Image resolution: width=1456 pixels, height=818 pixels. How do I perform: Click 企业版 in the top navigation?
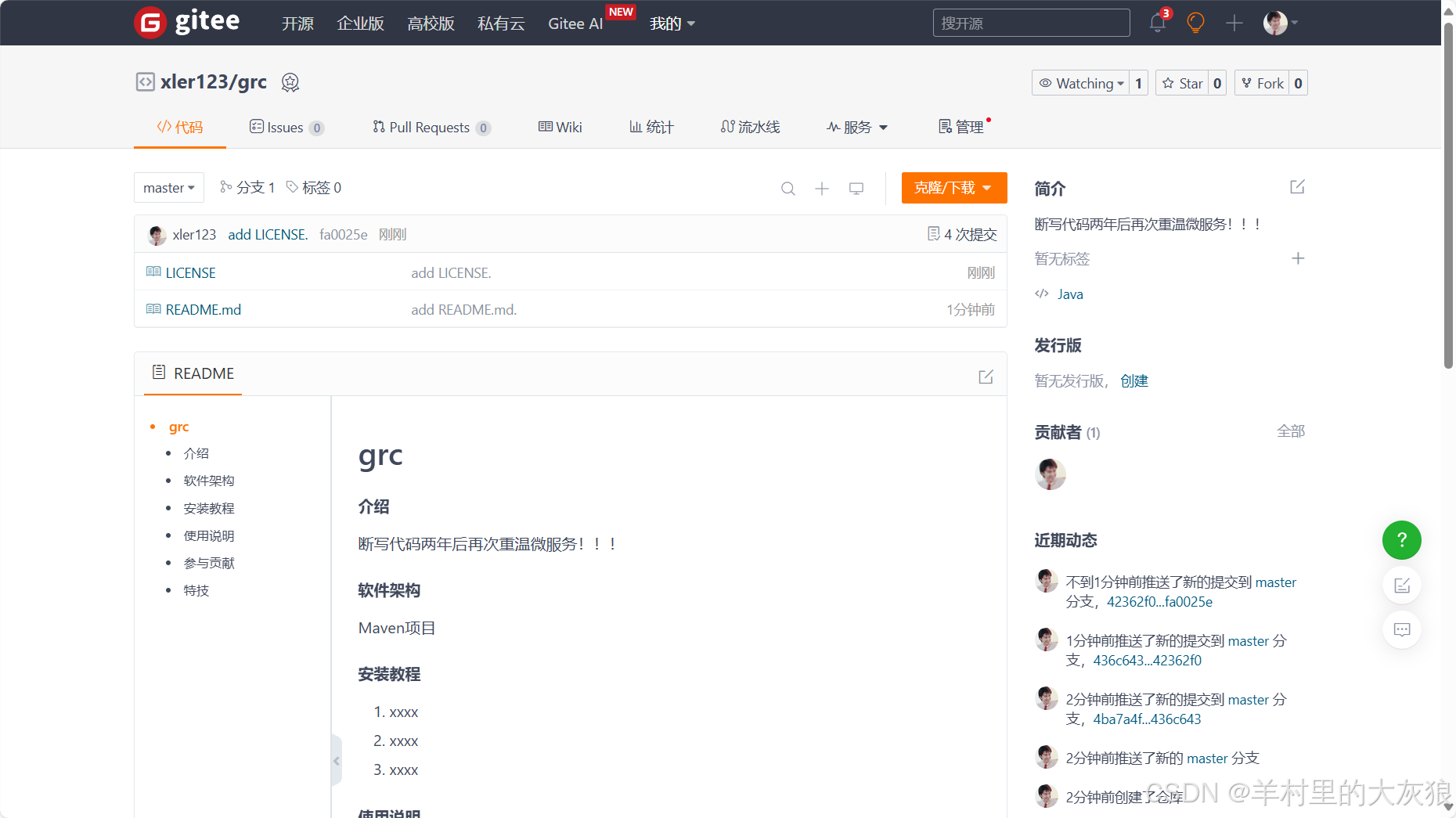(360, 23)
